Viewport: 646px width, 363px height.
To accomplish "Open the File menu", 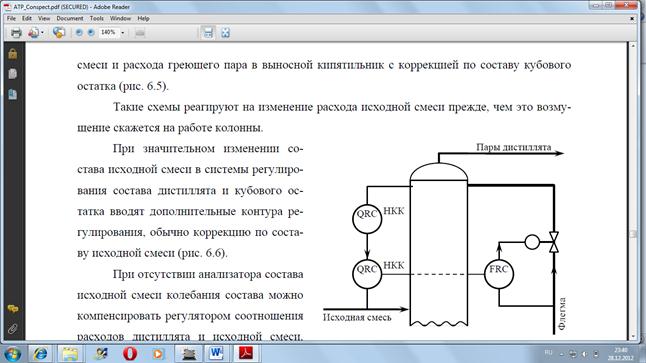I will (11, 19).
